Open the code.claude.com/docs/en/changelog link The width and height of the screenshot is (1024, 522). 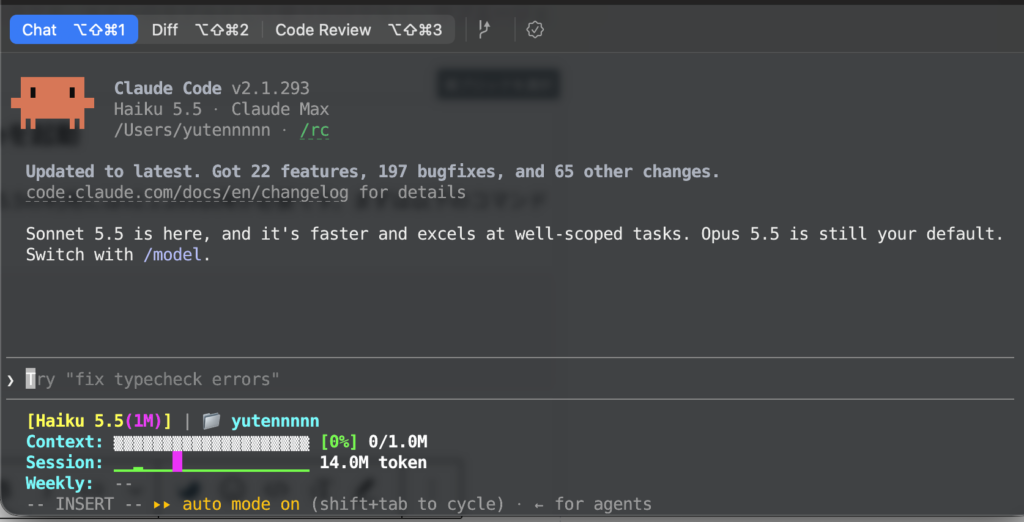pos(187,193)
